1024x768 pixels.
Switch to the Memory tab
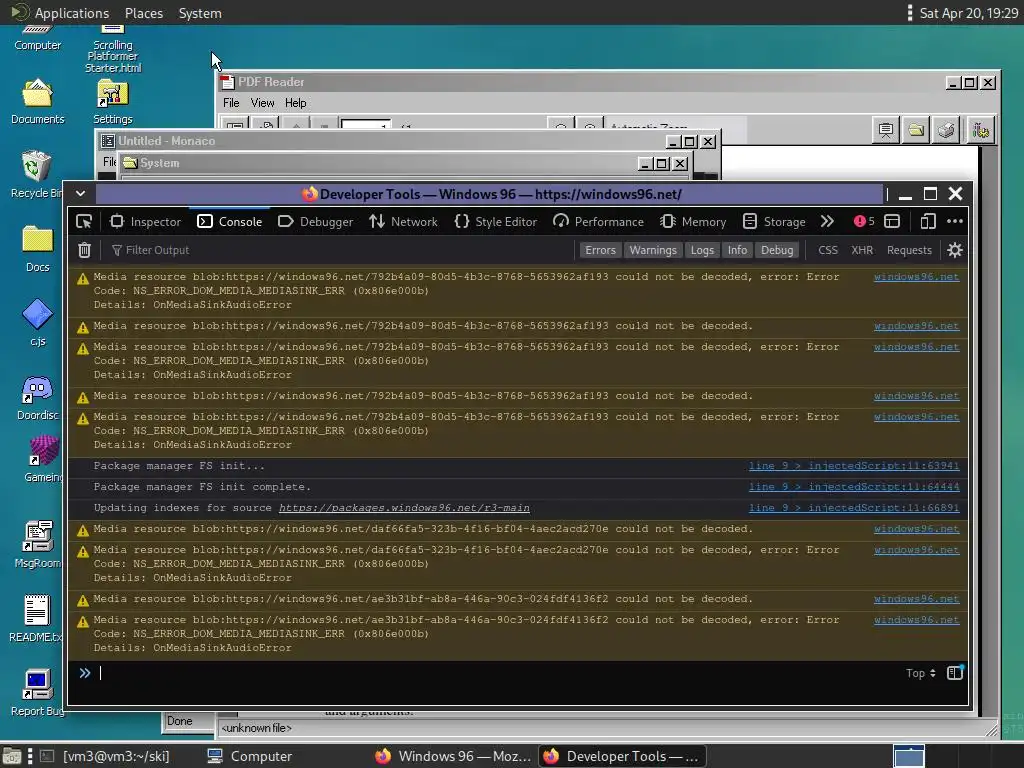(x=693, y=221)
